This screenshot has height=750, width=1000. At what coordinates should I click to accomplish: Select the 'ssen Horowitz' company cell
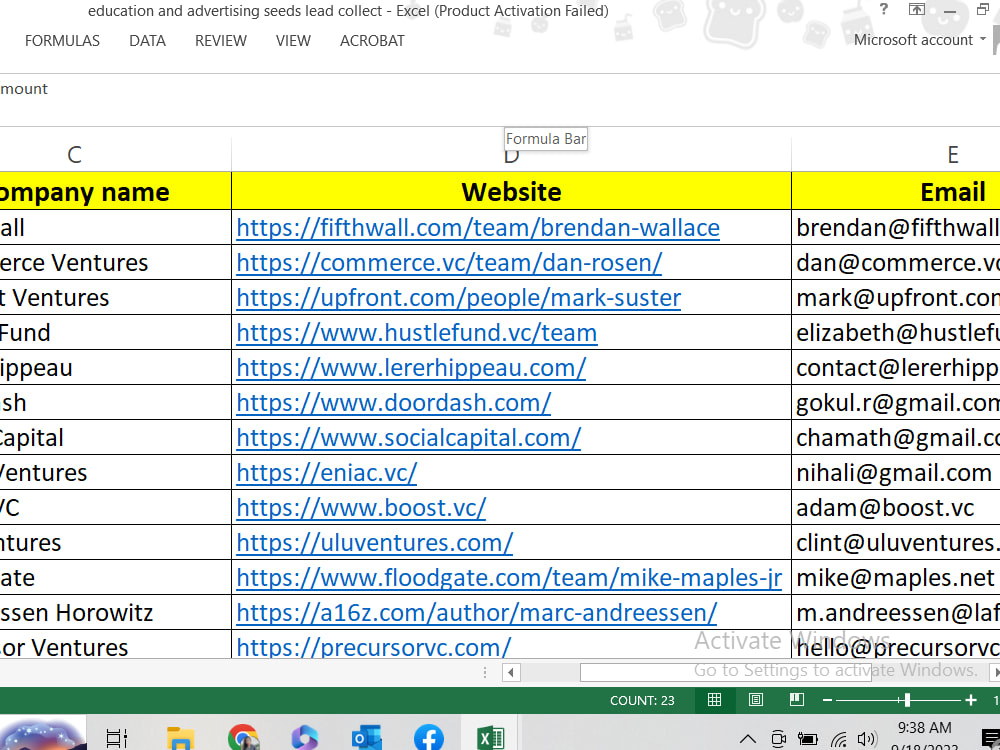pos(115,613)
